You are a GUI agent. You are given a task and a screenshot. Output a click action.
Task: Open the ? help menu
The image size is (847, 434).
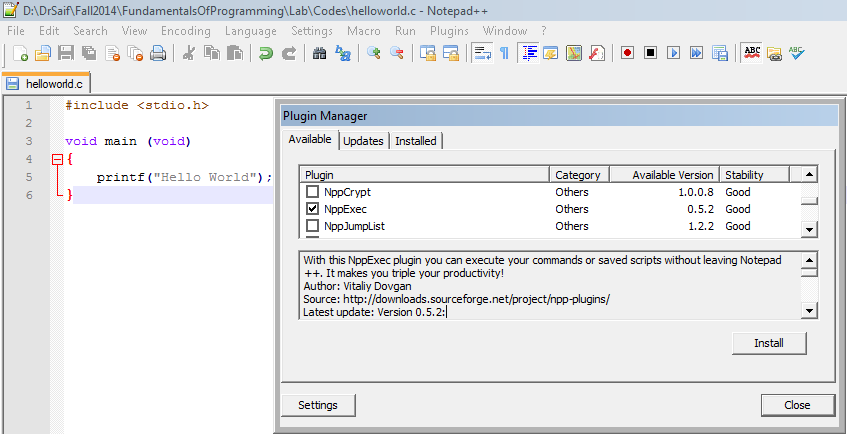(544, 31)
